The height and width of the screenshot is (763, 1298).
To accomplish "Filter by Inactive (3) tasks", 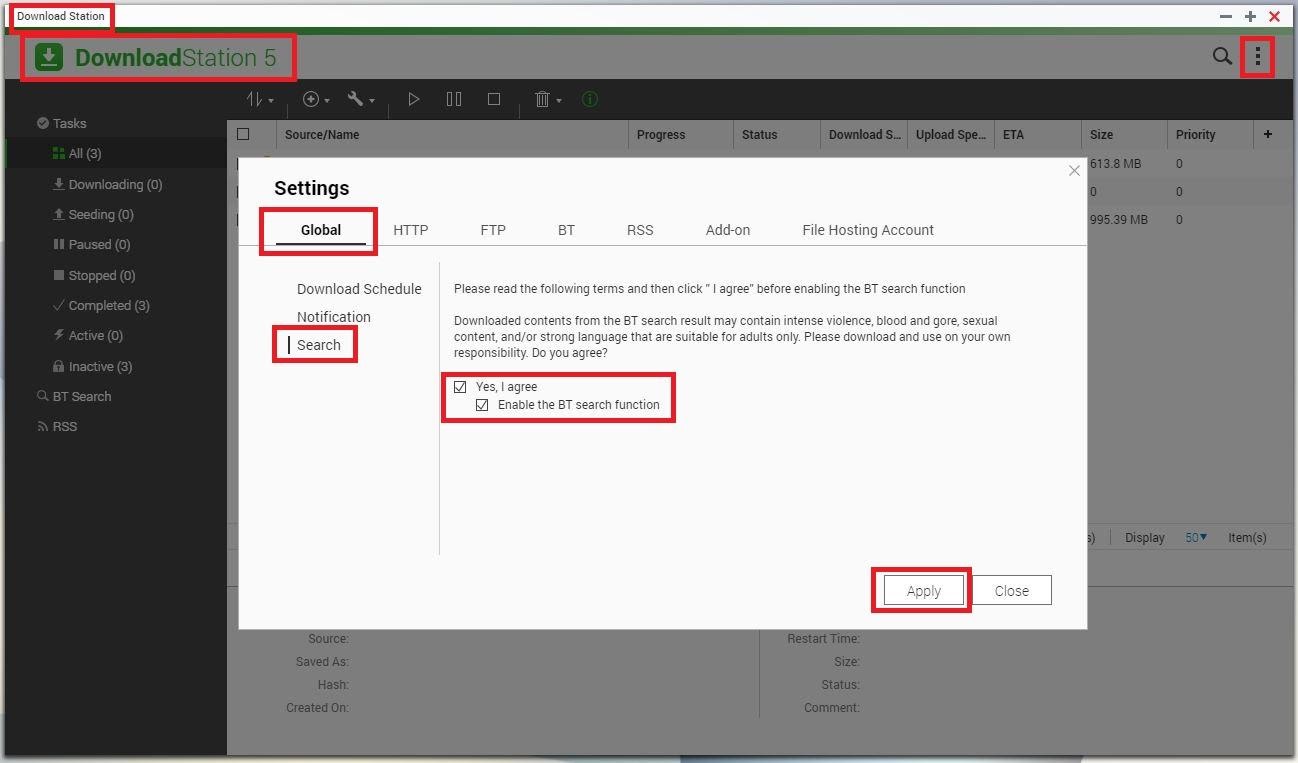I will [92, 366].
